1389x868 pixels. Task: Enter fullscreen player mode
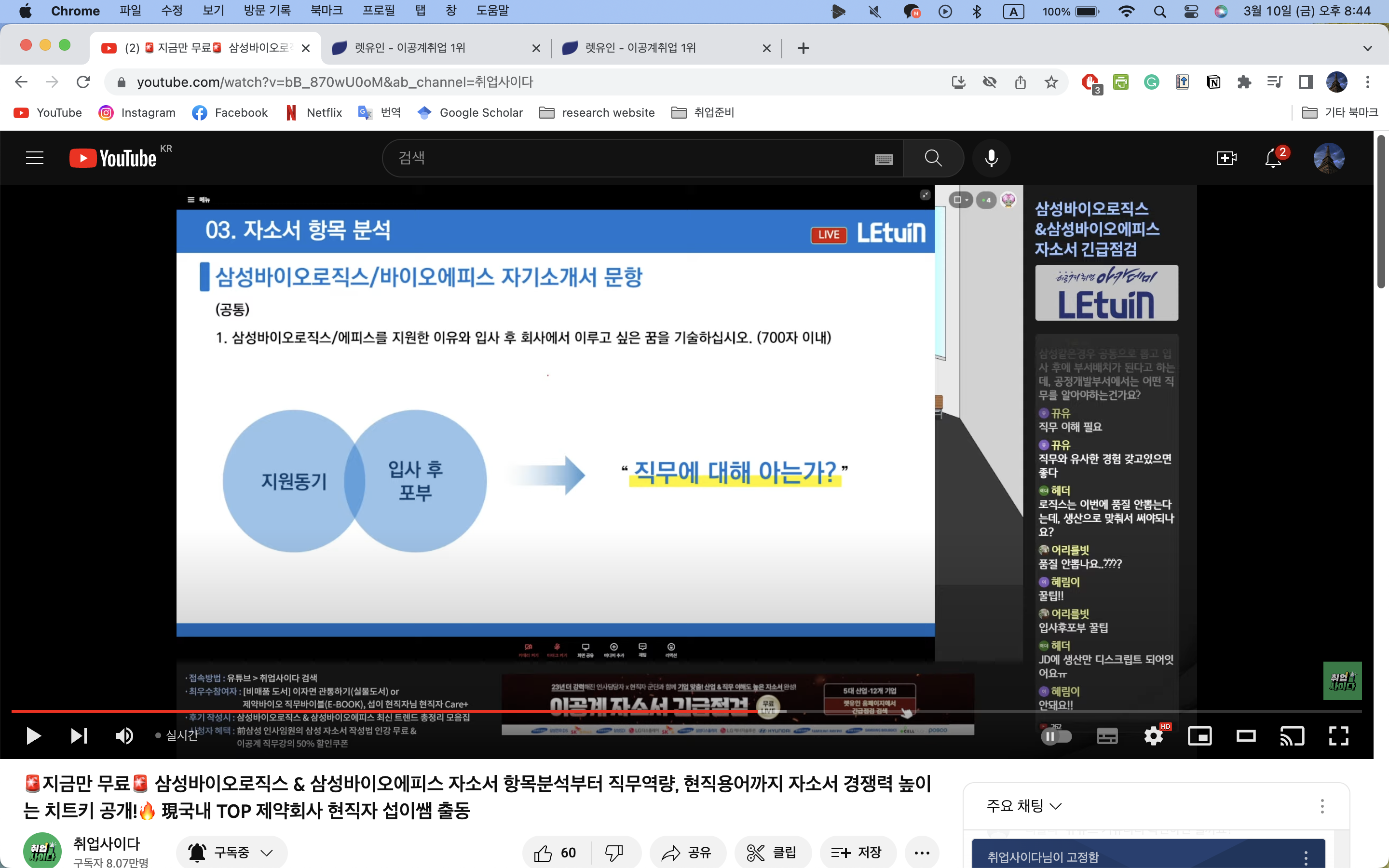(1338, 736)
